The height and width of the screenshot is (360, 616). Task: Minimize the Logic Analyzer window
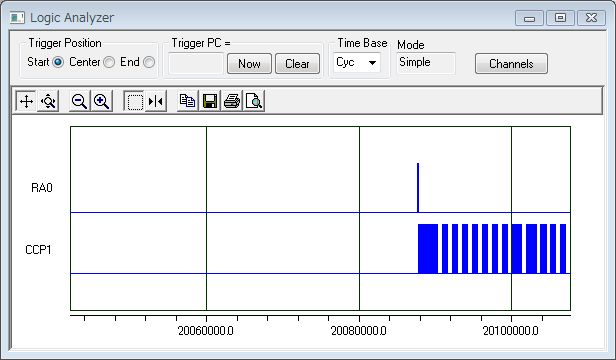pyautogui.click(x=529, y=18)
